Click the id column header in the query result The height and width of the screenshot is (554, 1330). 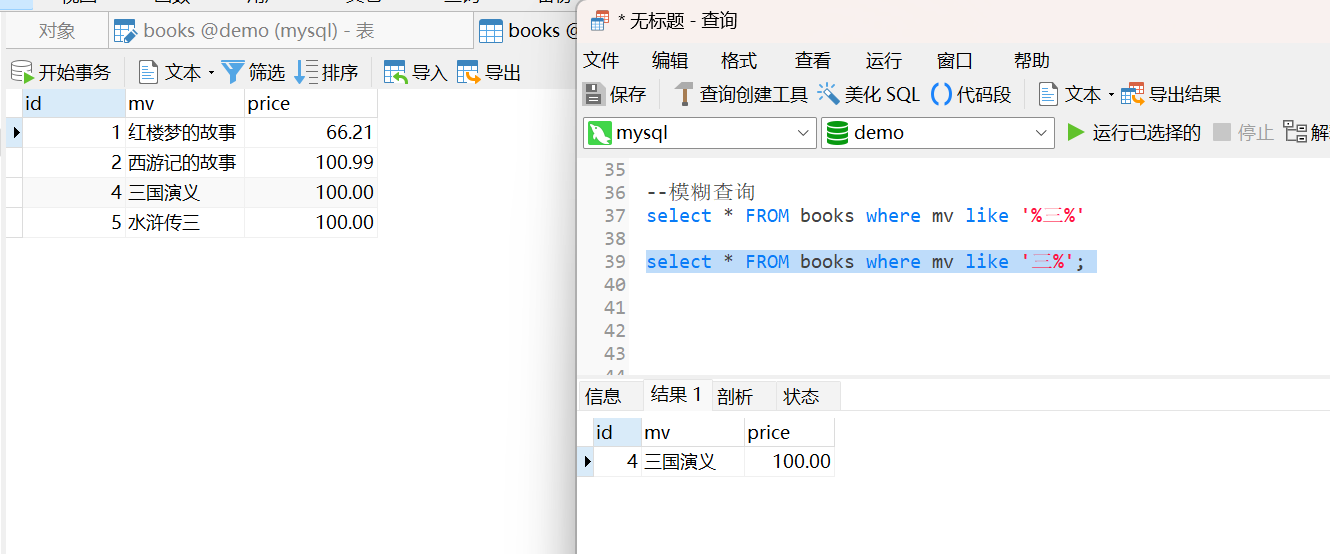tap(617, 432)
